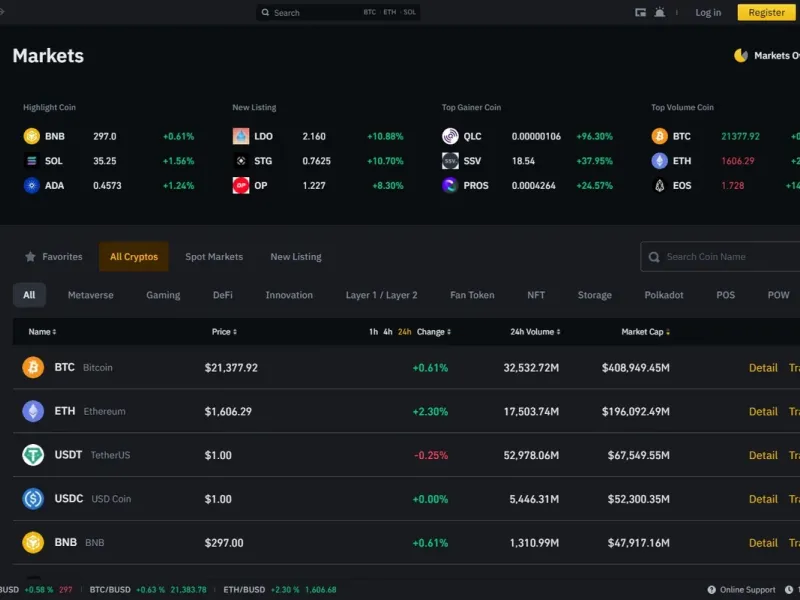Click the Ethereum logo in the ETH table row
Viewport: 800px width, 600px height.
coord(33,411)
